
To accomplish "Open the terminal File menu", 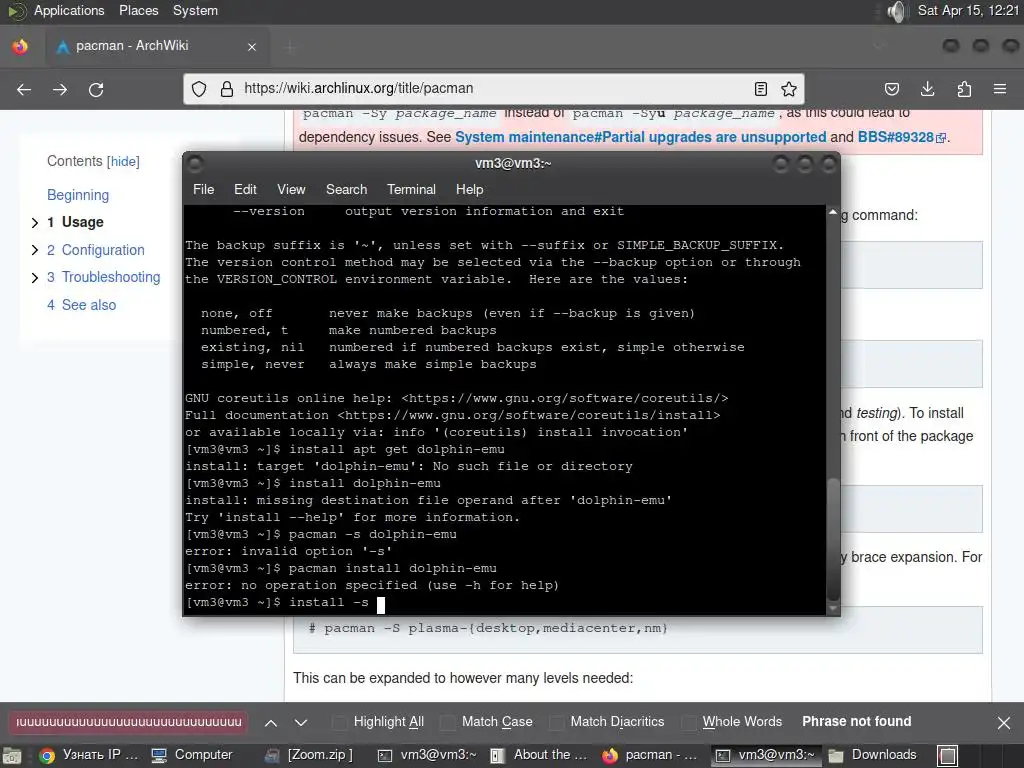I will [203, 189].
